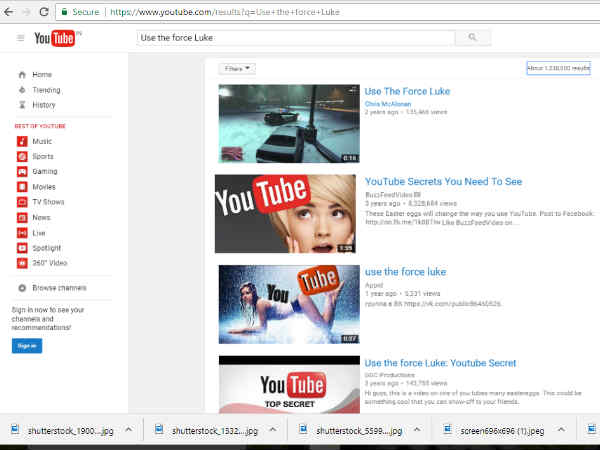Open shutterstock_1900 download file icon
The height and width of the screenshot is (450, 600).
[15, 429]
